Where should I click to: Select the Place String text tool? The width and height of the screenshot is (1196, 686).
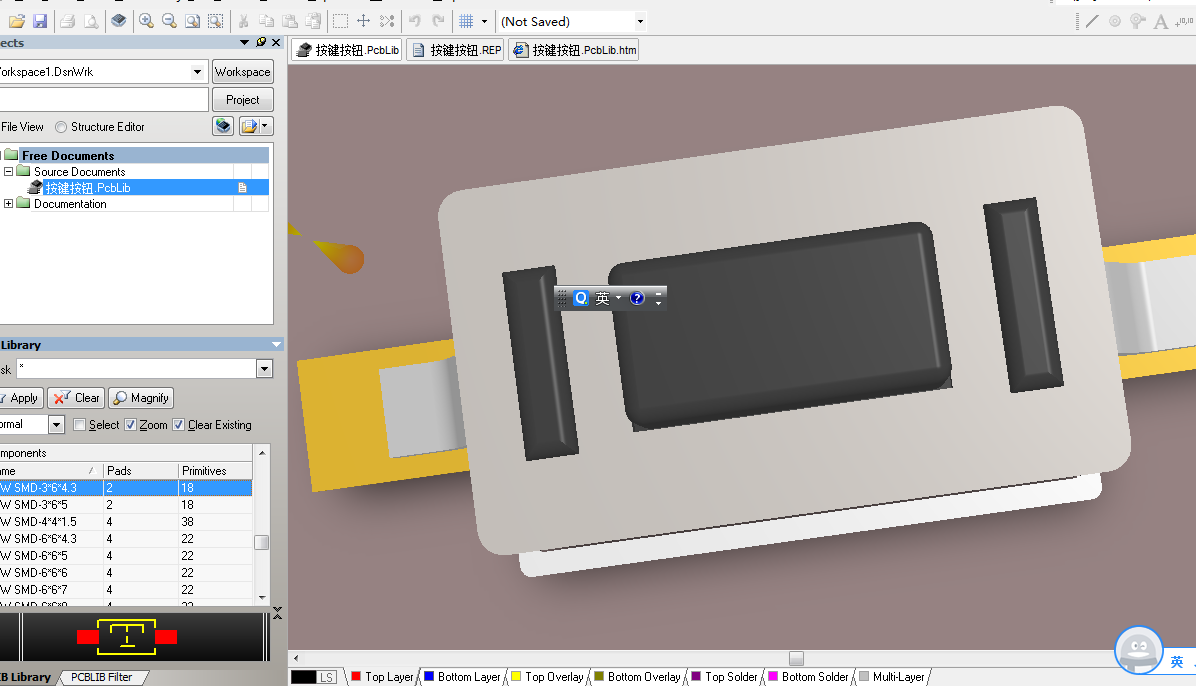[x=1161, y=21]
